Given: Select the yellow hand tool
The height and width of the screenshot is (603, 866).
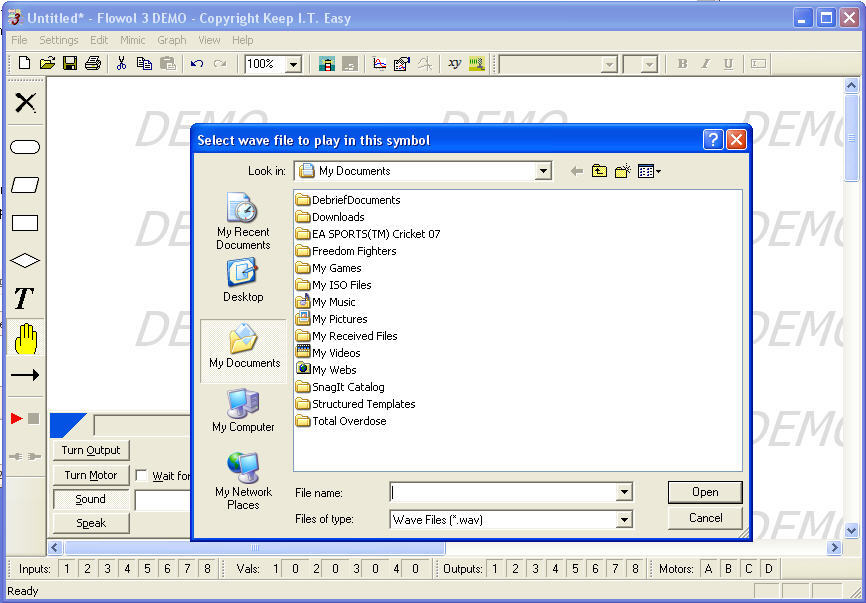Looking at the screenshot, I should (x=26, y=338).
